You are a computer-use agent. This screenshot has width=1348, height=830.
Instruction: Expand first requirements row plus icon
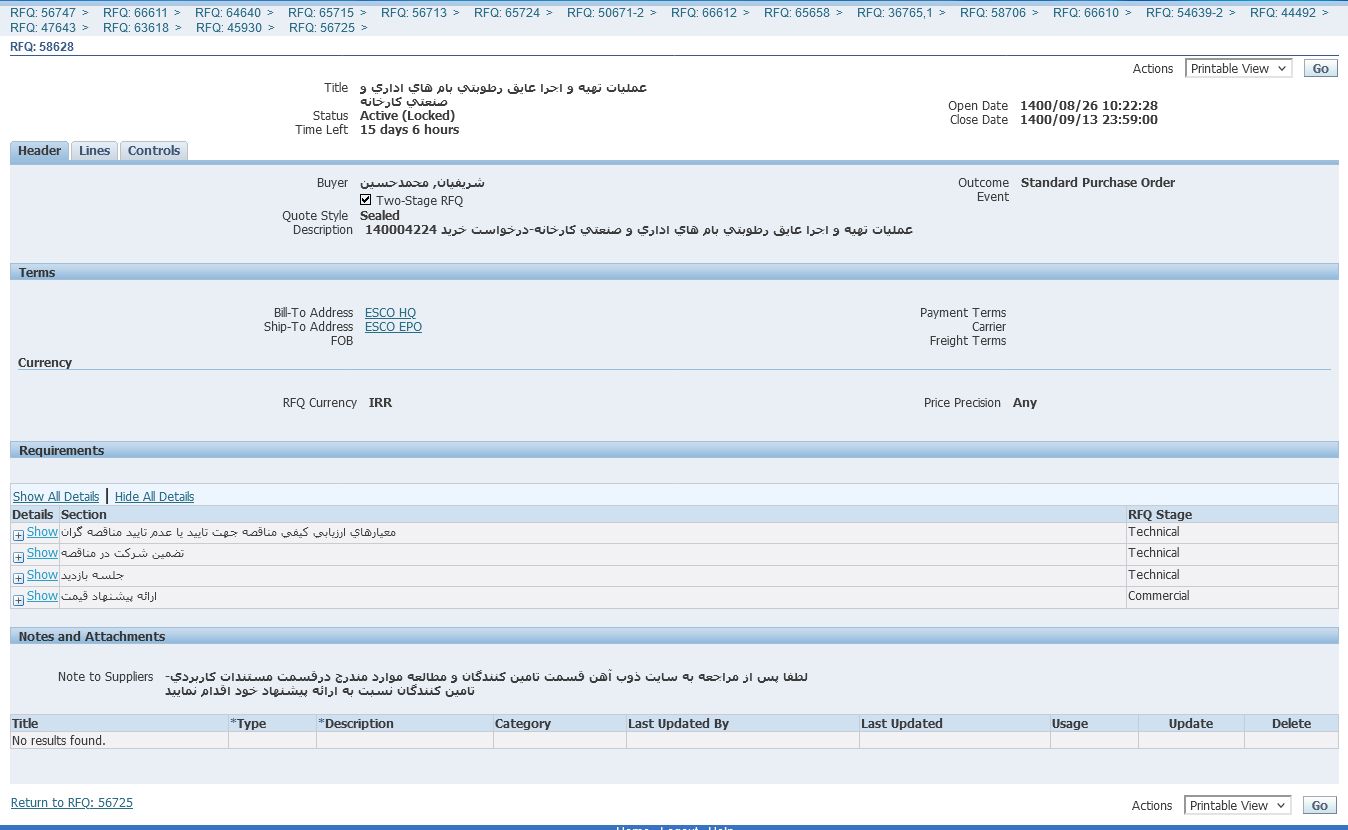click(18, 535)
